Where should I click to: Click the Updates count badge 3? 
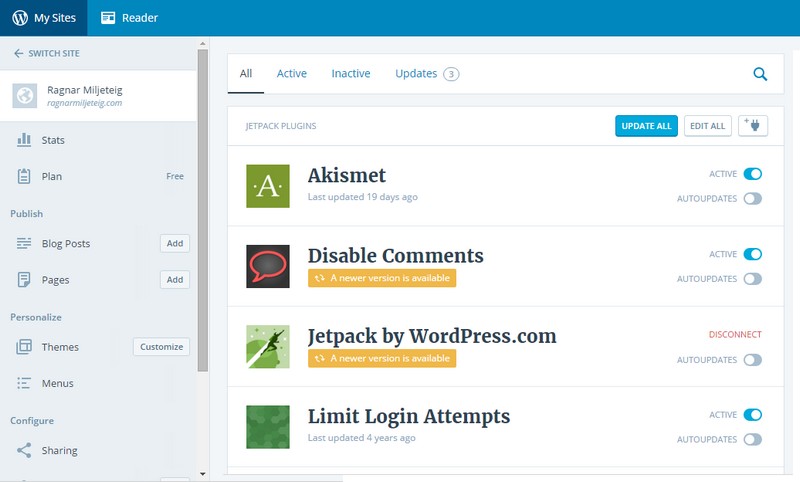[451, 74]
